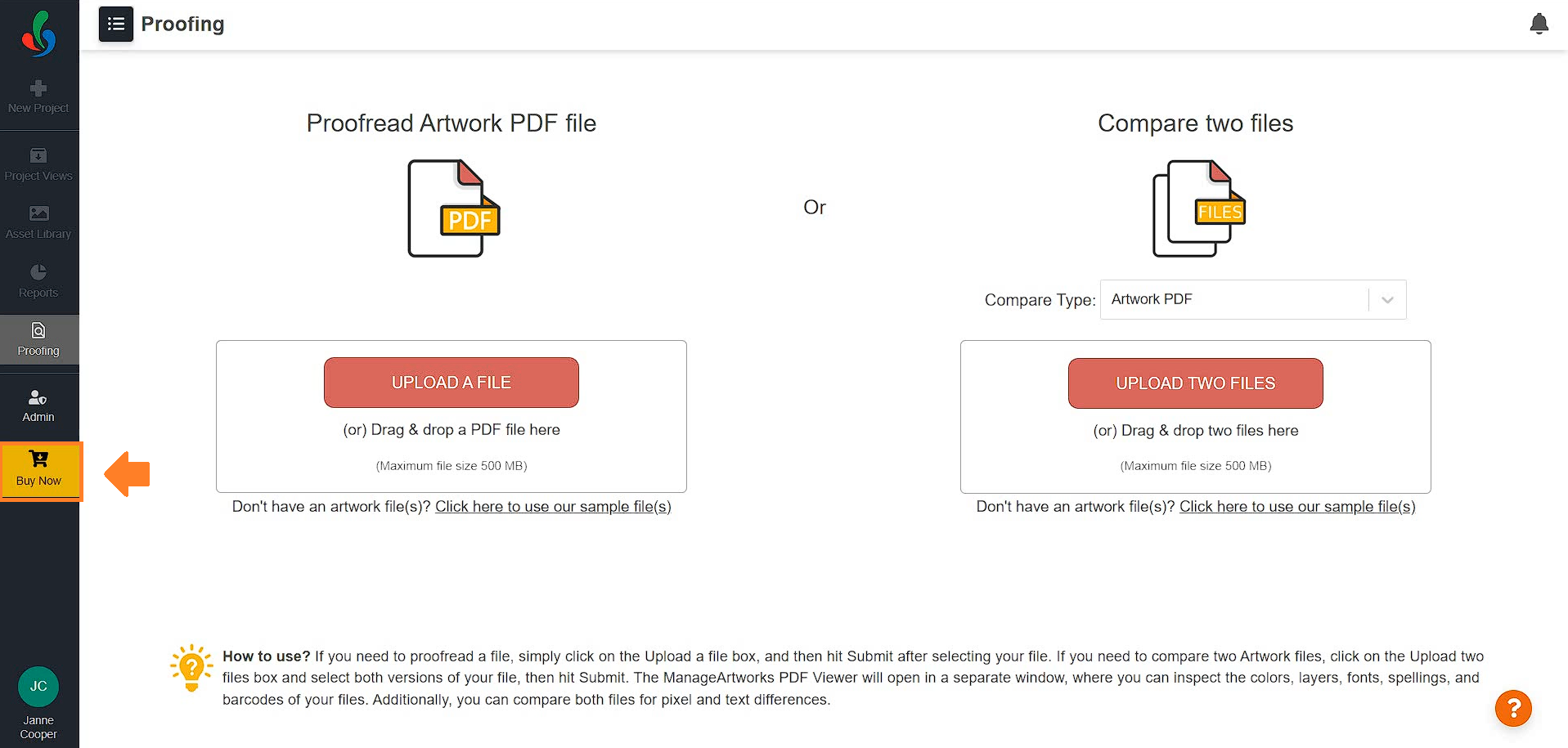Toggle the sidebar menu list icon

tap(116, 24)
